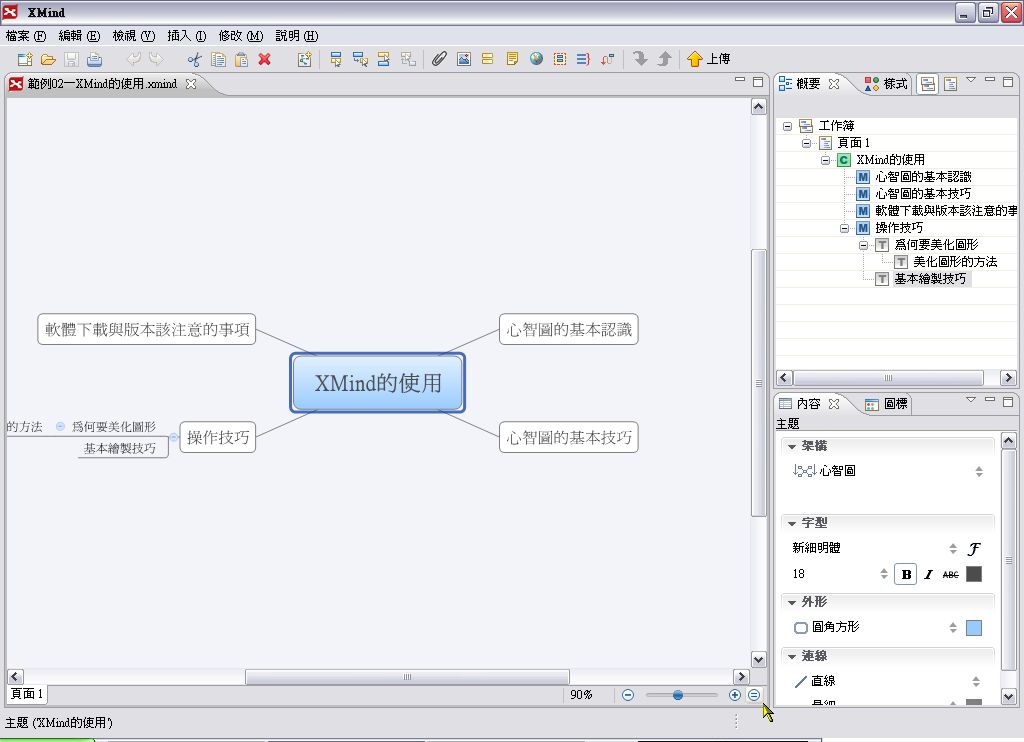Toggle current-page-only button in 概要 panel
This screenshot has width=1024, height=742.
(950, 84)
